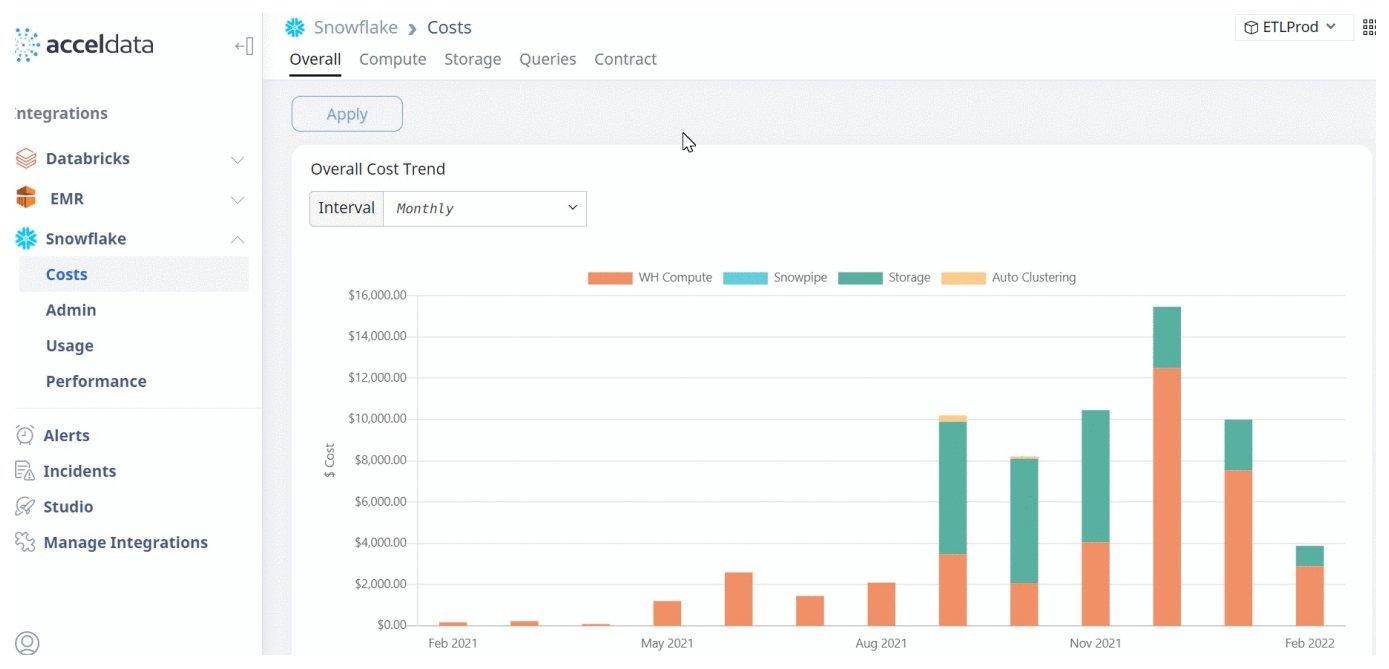Collapse the sidebar with the arrow icon
Screen dimensions: 1389x669
tap(243, 46)
